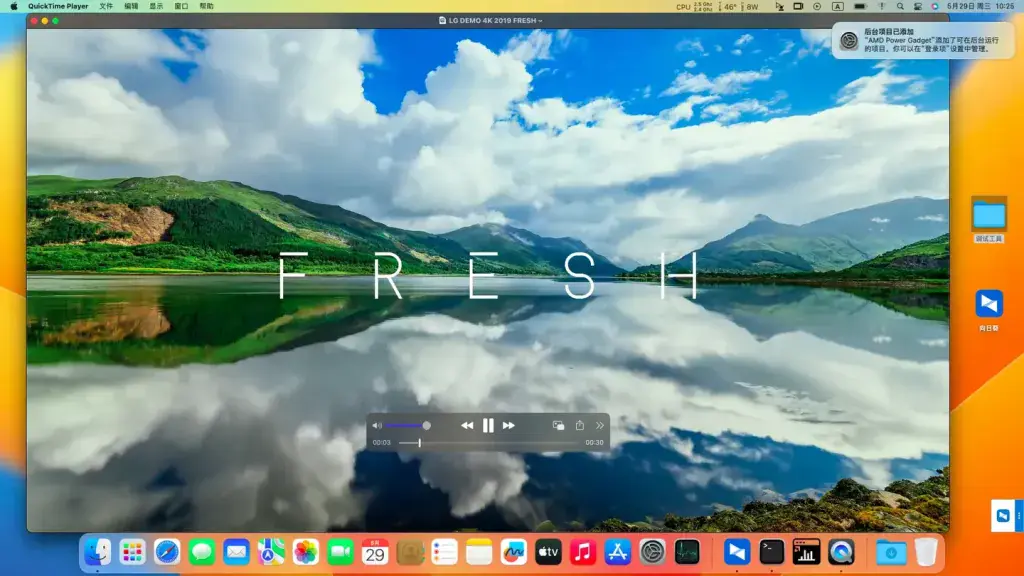Screen dimensions: 1024x576
Task: Open Spotlight search in menu bar
Action: click(x=900, y=7)
